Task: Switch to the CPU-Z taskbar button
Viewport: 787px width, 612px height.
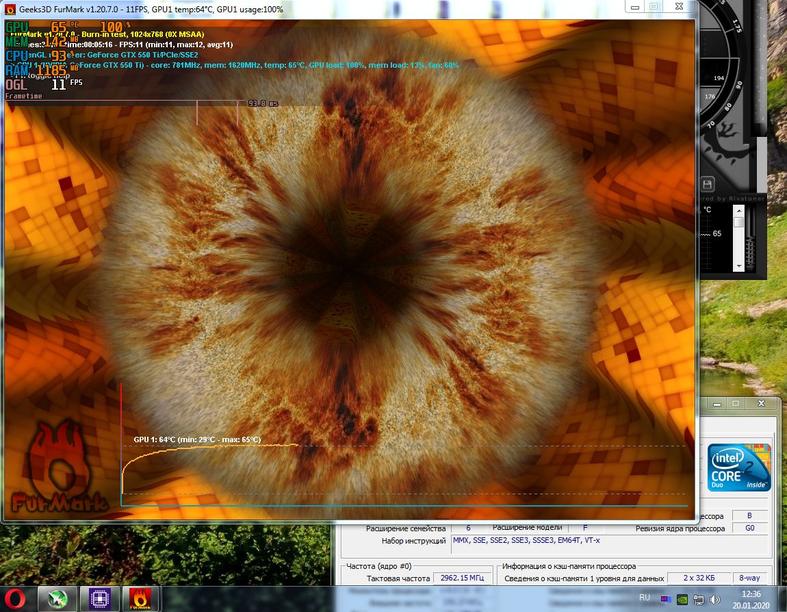Action: (x=100, y=599)
